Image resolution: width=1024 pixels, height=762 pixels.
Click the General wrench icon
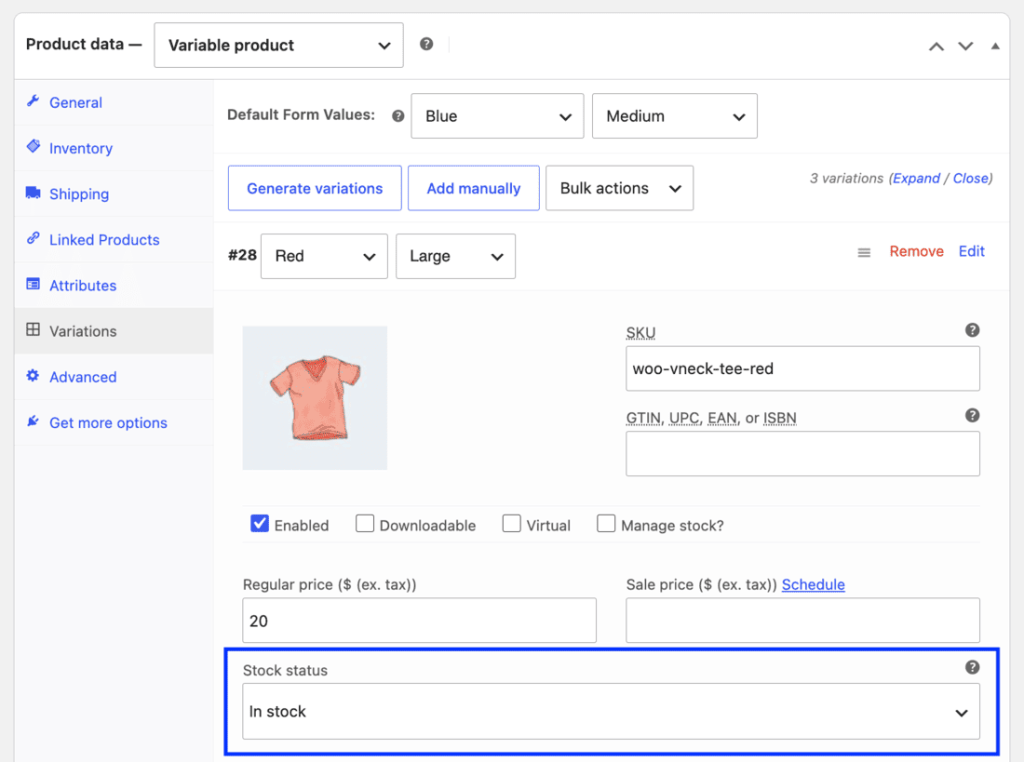pyautogui.click(x=33, y=101)
